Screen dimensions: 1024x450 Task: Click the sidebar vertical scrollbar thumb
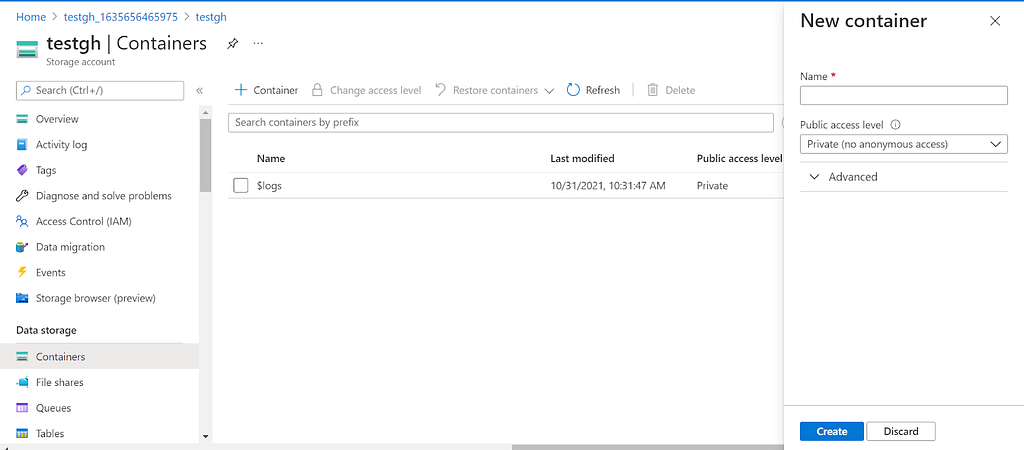(x=206, y=155)
